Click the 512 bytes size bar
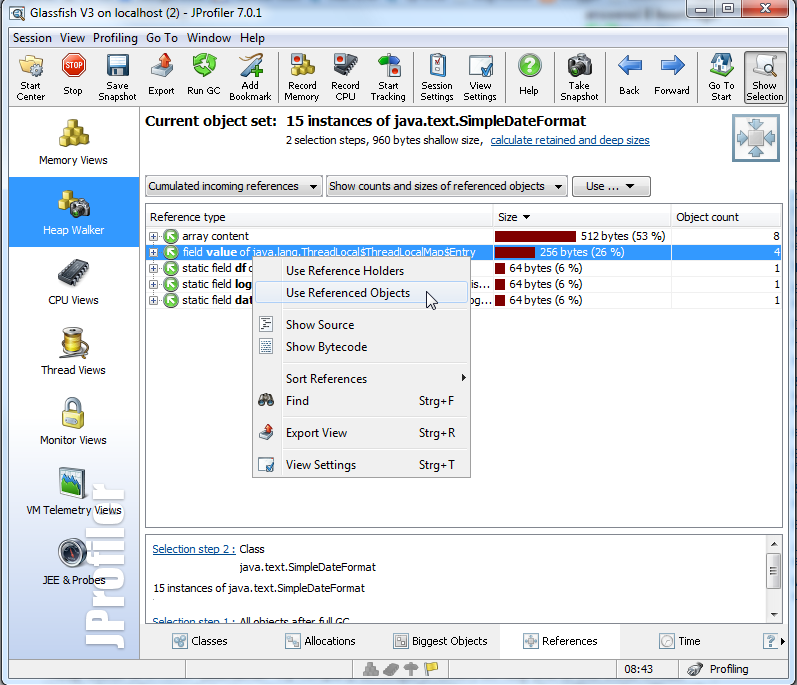 [535, 236]
